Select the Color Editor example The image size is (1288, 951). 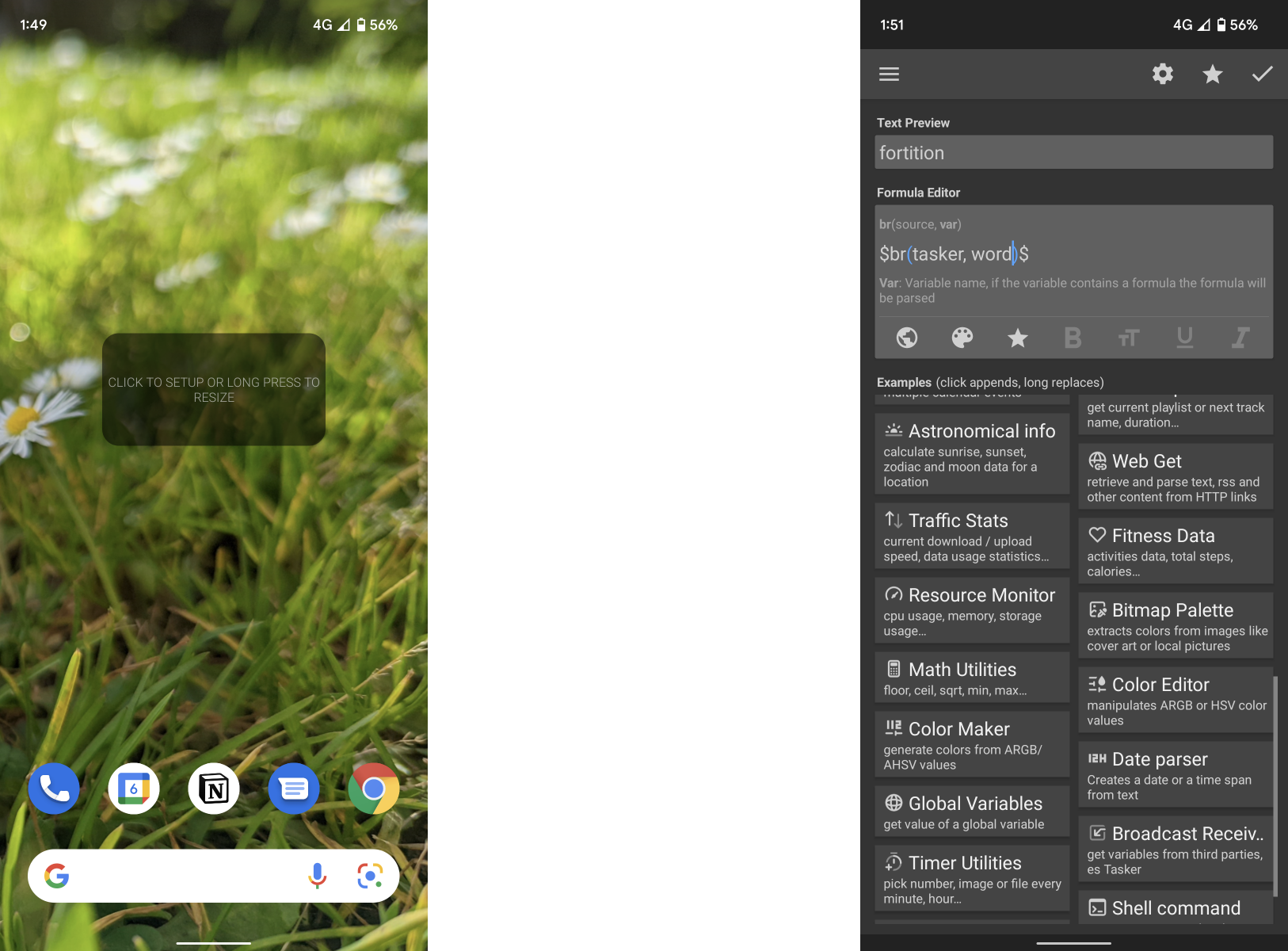pos(1176,701)
